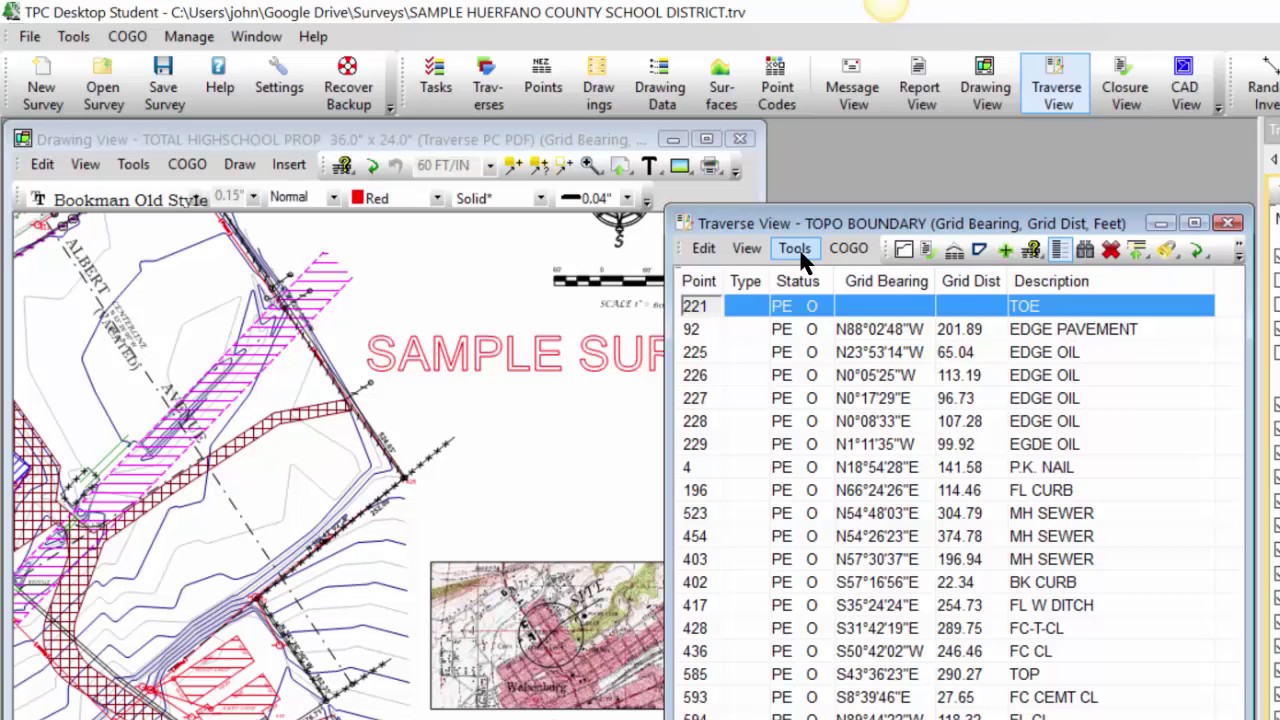
Task: Expand Traverse View toolbar overflow chevron
Action: (x=1239, y=252)
